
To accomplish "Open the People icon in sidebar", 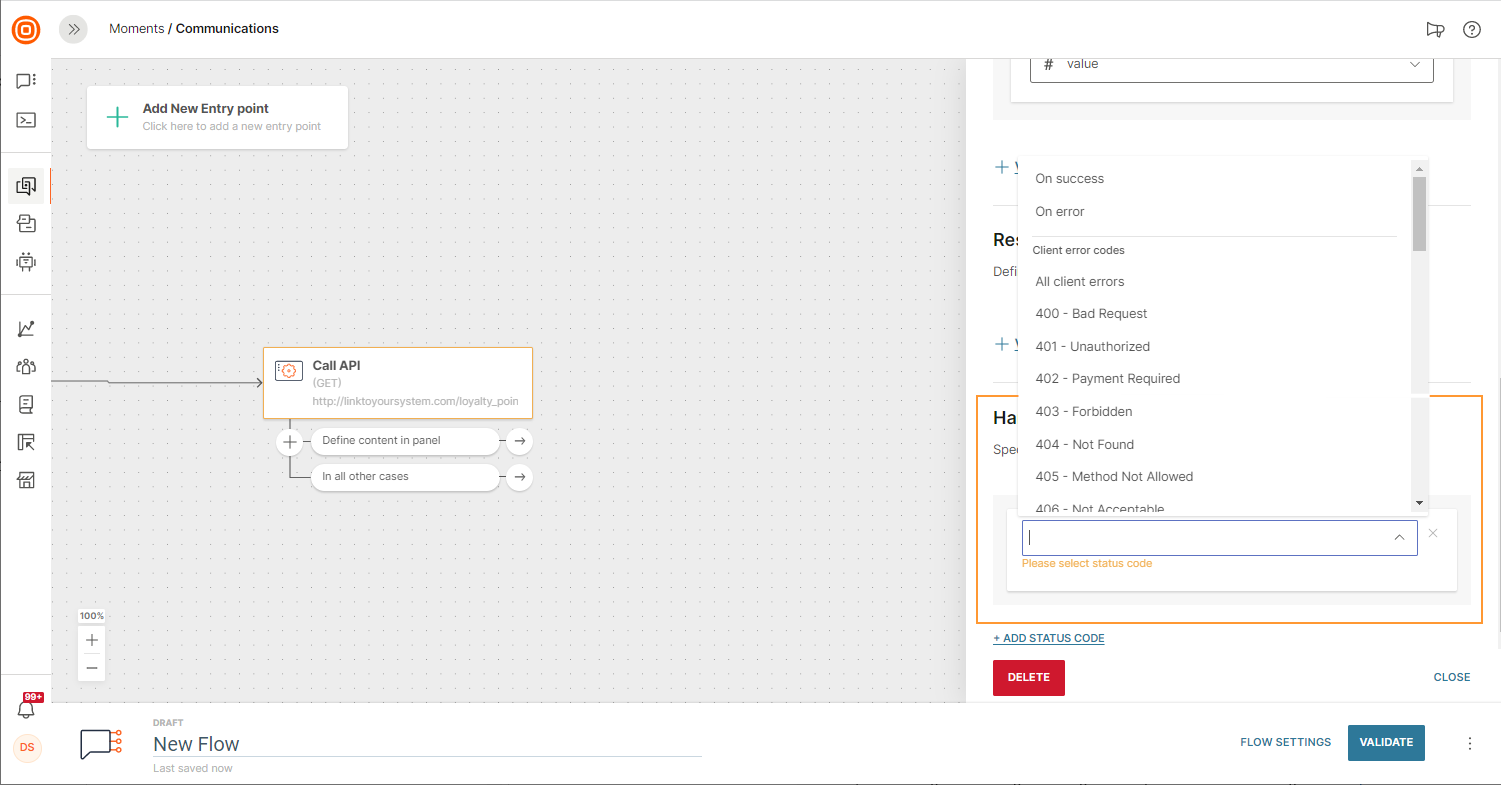I will click(27, 366).
